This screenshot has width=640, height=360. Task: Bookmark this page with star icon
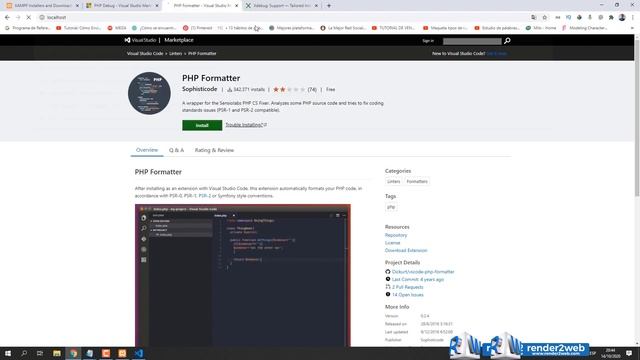coord(544,18)
